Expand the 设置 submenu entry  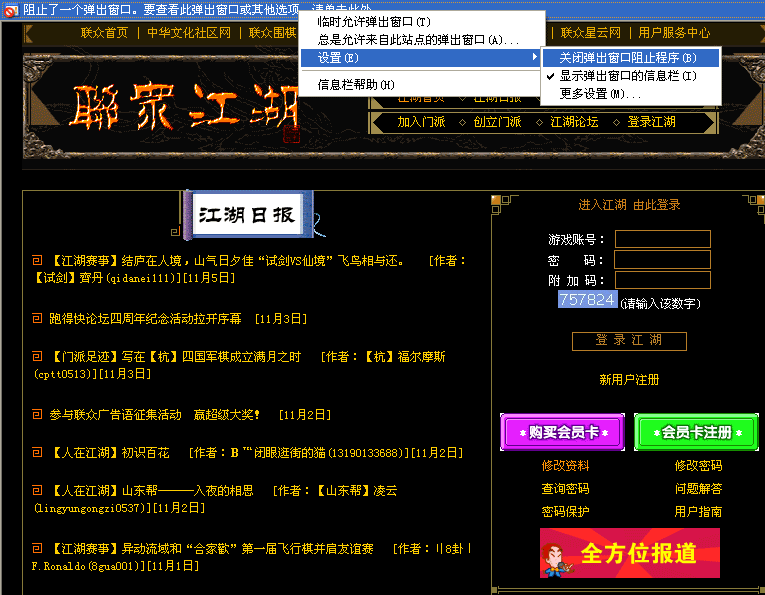point(420,58)
